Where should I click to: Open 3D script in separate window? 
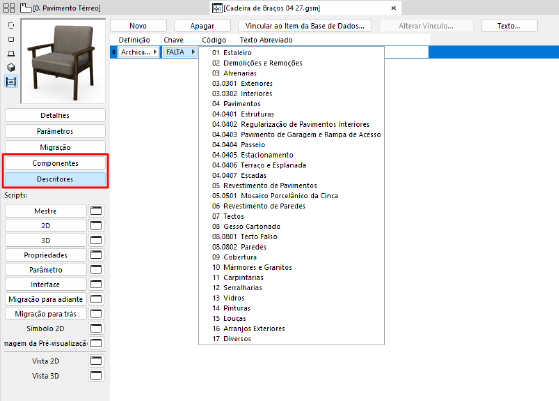(96, 240)
